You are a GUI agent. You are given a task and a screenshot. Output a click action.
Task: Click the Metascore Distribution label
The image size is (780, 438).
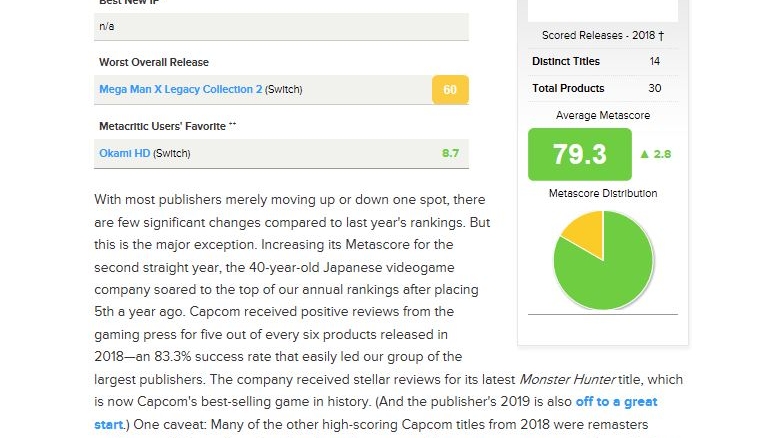[603, 193]
